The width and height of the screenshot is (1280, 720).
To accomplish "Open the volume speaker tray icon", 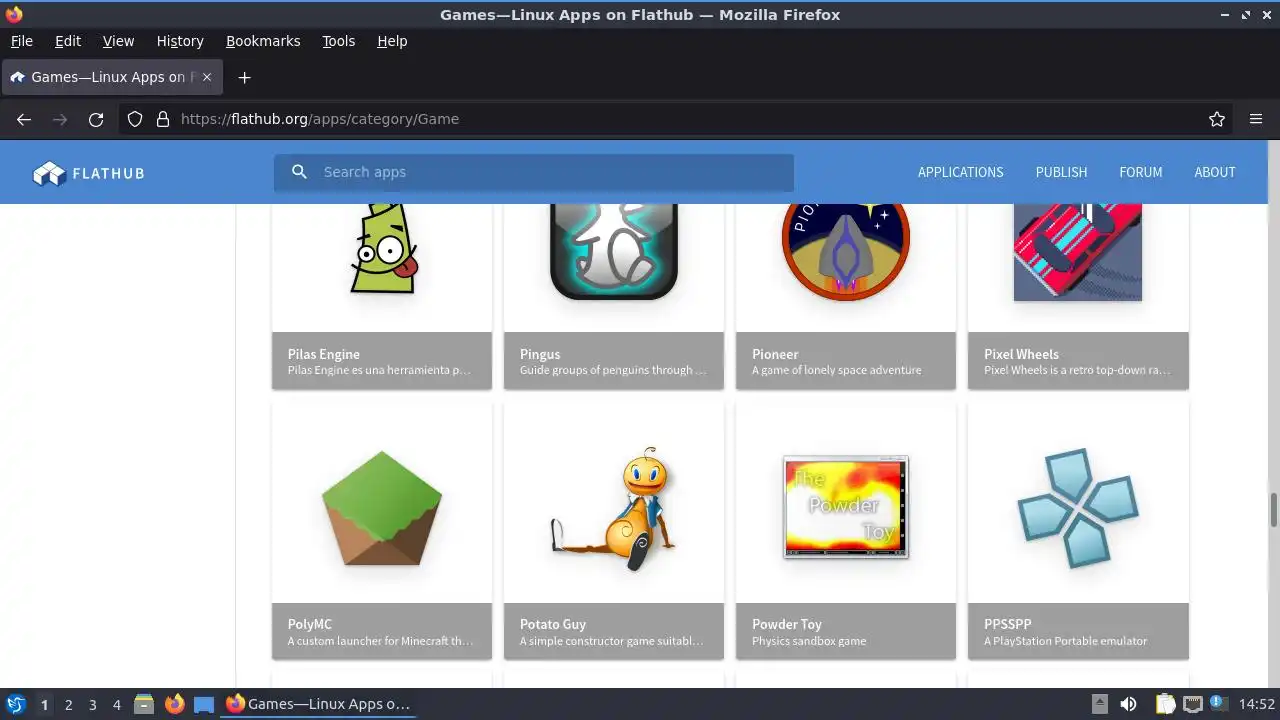I will 1128,704.
